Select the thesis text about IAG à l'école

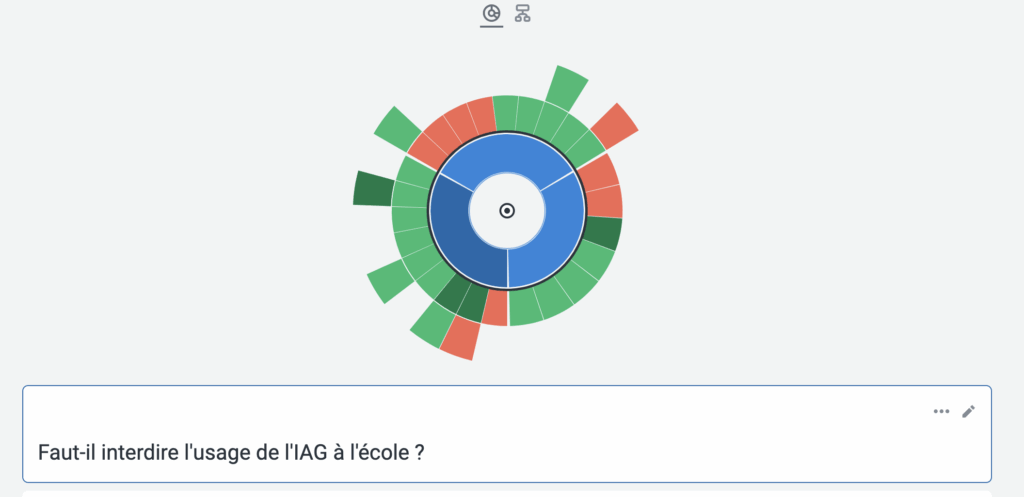(x=231, y=452)
